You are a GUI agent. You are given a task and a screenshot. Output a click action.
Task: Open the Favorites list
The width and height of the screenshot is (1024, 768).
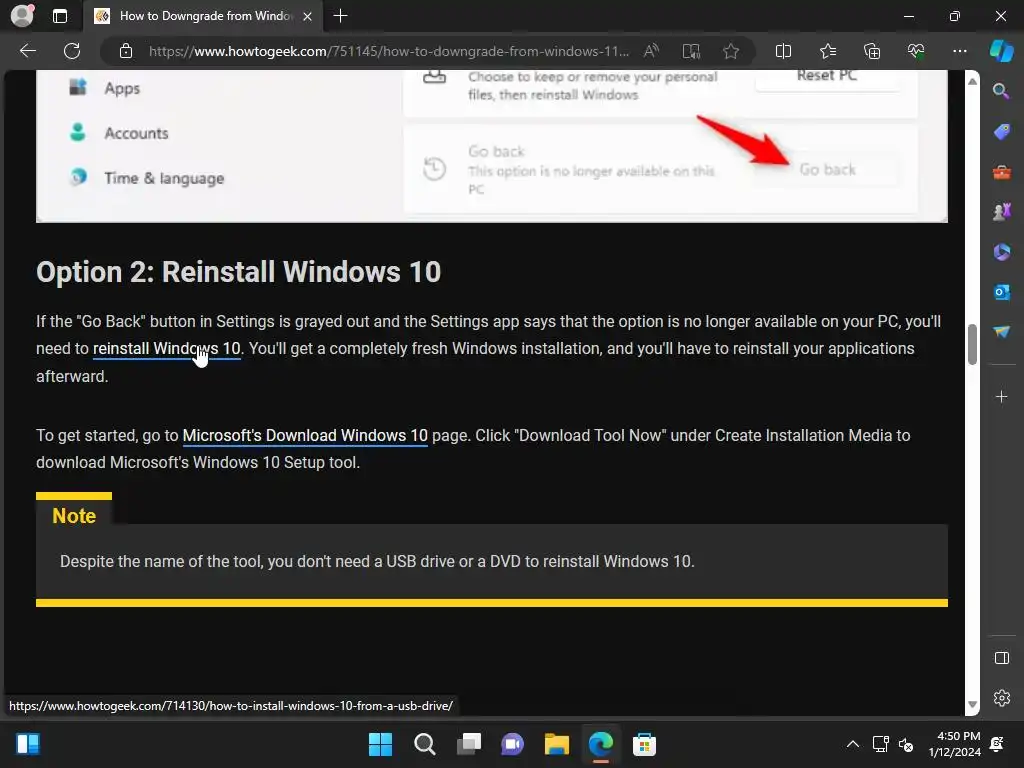tap(827, 51)
